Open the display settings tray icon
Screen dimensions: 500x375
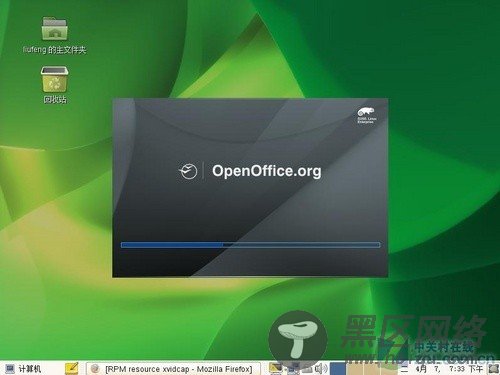(276, 368)
